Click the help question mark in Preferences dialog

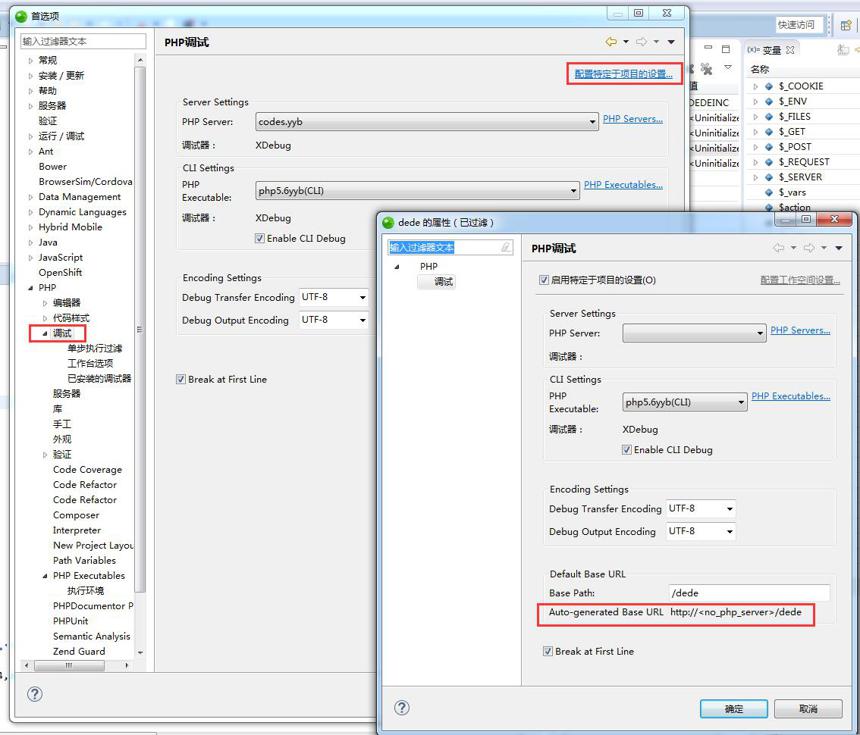coord(35,694)
